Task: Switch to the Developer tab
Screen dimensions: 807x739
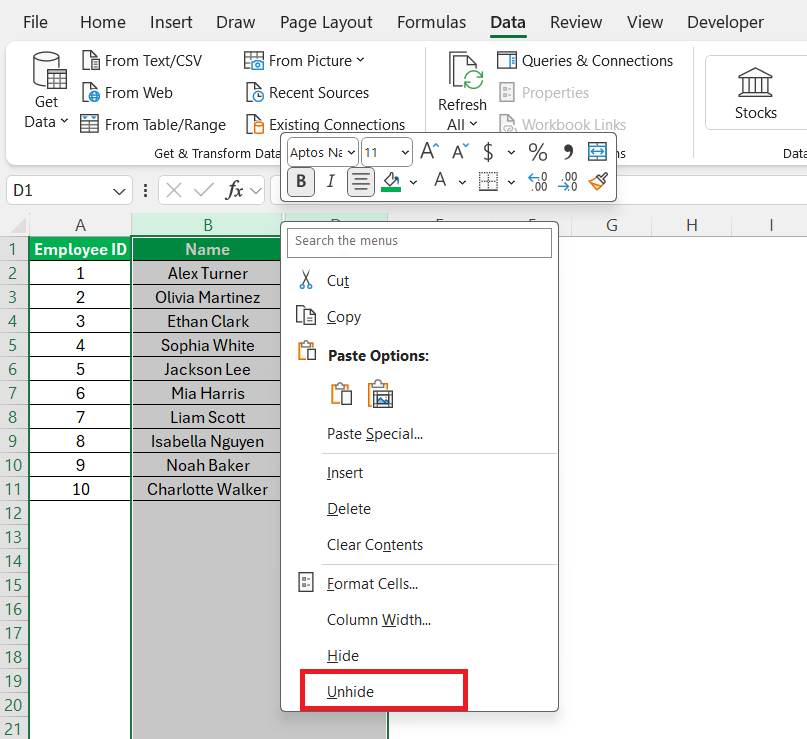Action: click(725, 22)
